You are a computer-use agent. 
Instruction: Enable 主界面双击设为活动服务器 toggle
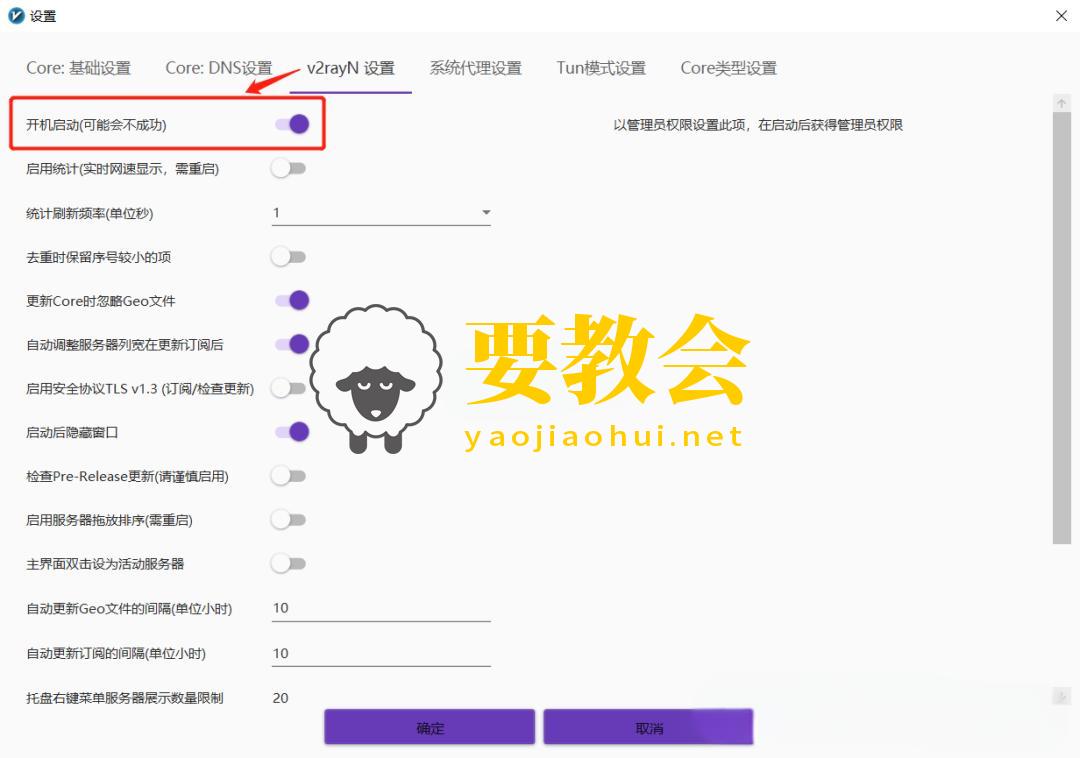pos(289,564)
